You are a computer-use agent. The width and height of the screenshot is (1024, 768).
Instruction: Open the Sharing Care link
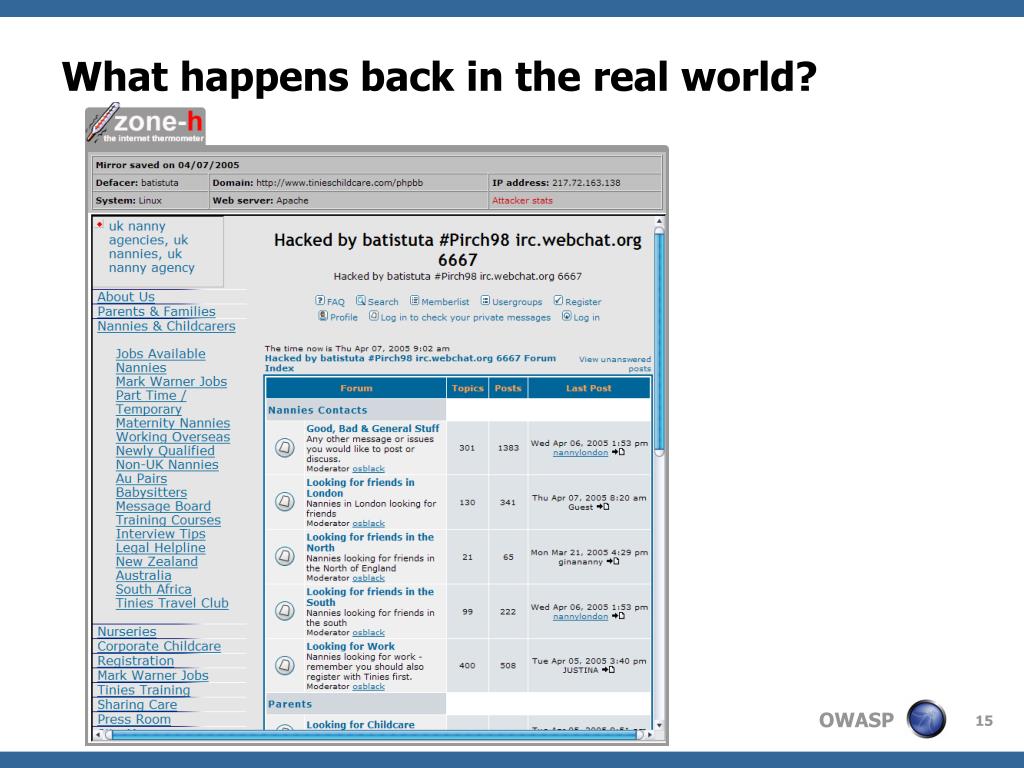tap(137, 705)
